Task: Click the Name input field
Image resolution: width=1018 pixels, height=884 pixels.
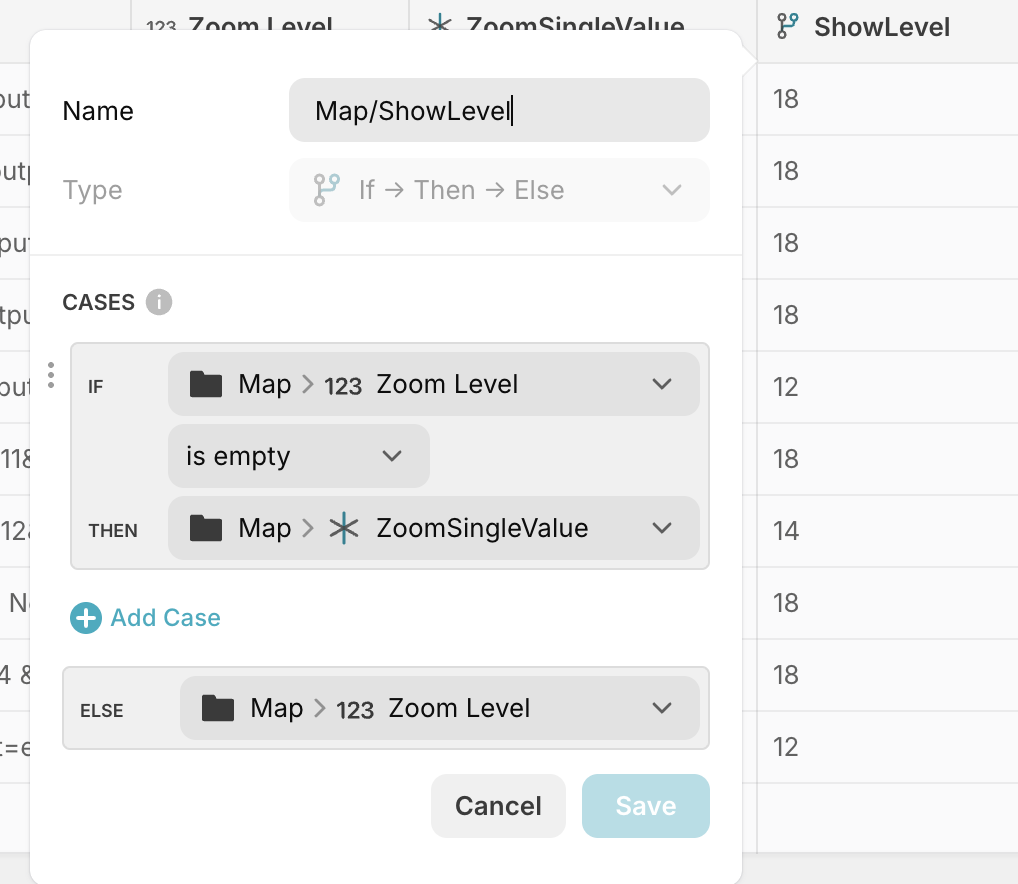Action: (x=499, y=111)
